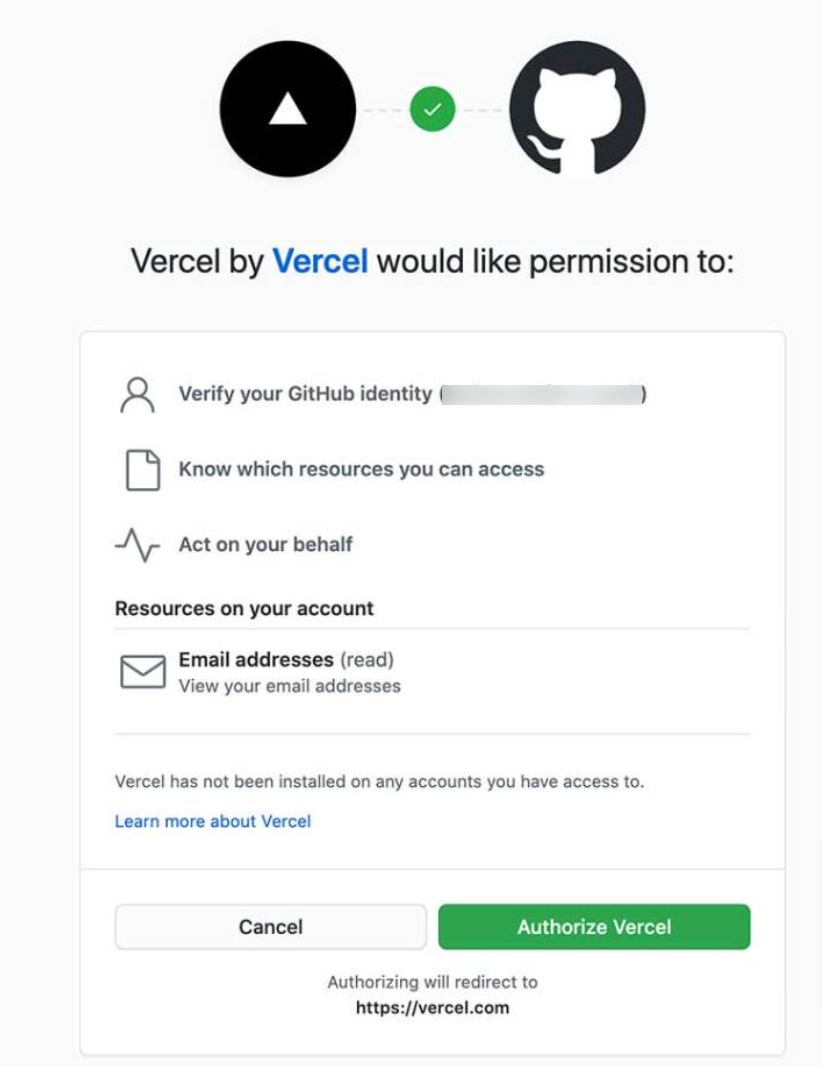Click the pulse icon beside Act on your behalf
The image size is (822, 1066).
point(137,545)
